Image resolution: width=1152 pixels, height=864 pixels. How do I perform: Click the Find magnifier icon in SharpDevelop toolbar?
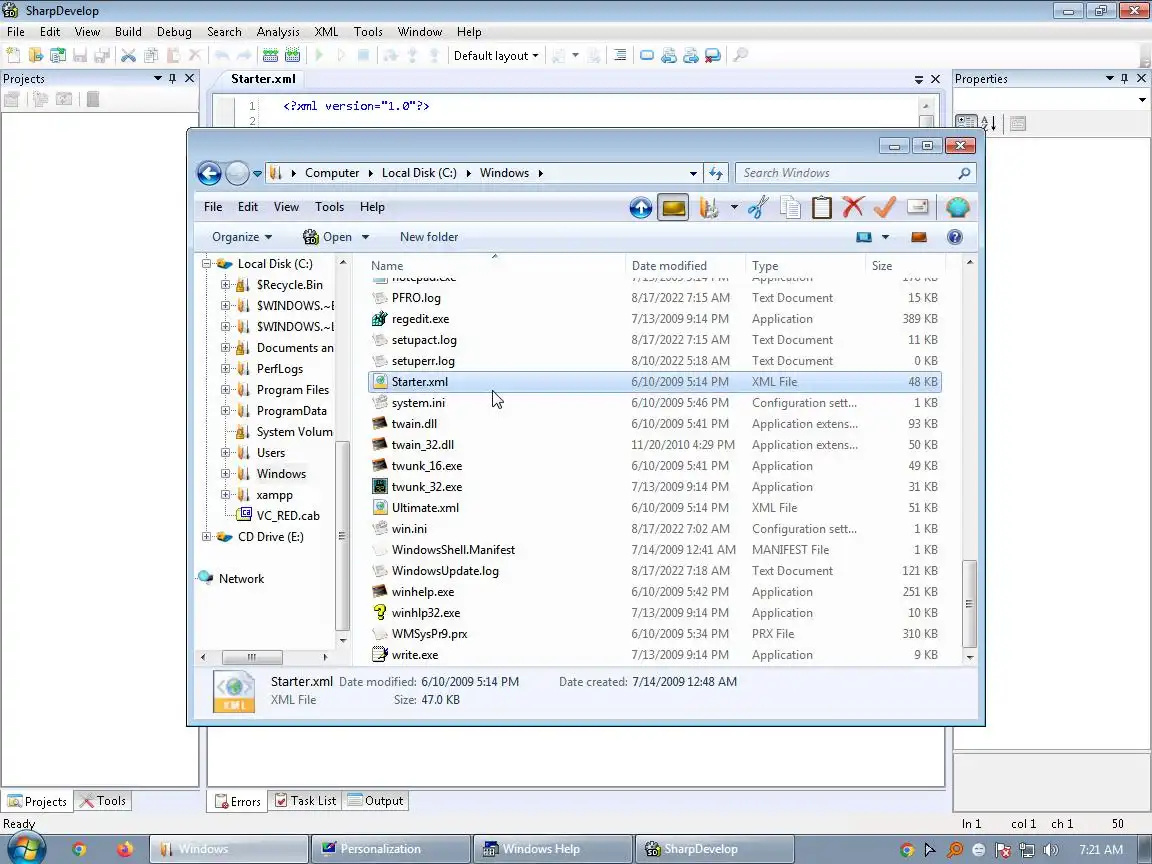coord(741,55)
